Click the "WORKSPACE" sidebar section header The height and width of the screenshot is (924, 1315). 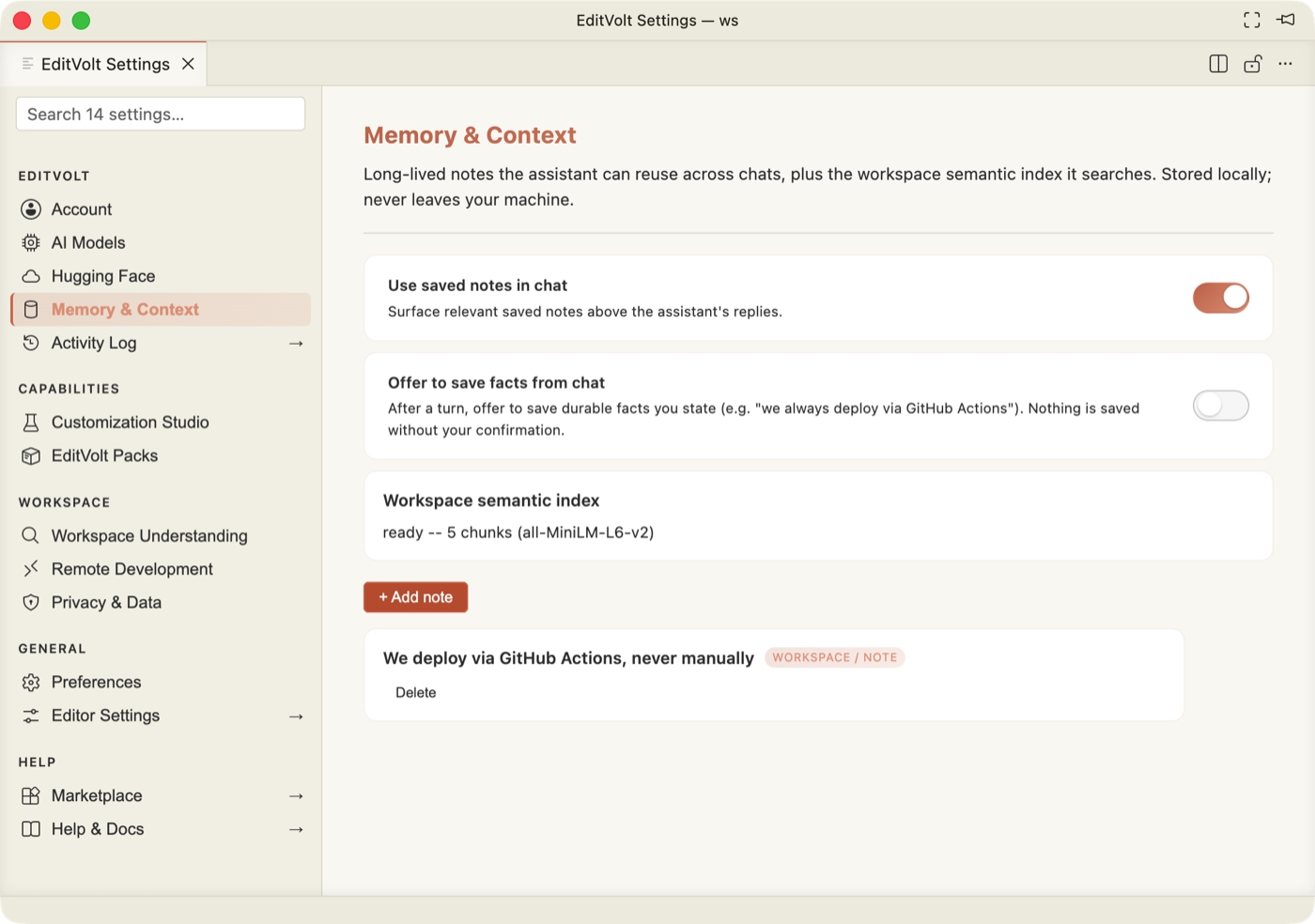(x=65, y=502)
